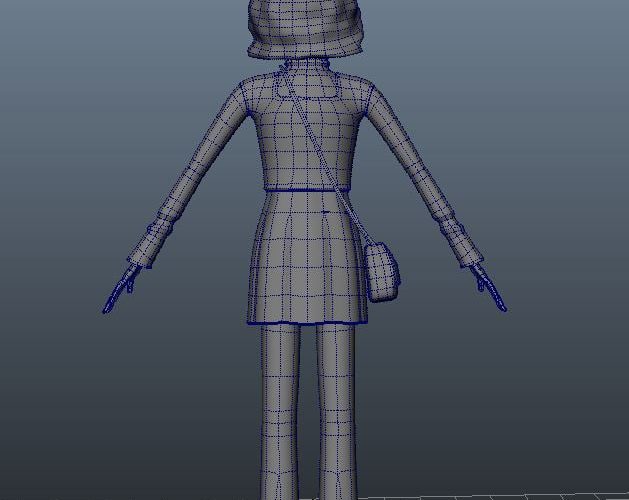Click the hand on the right side
629x500 pixels.
click(489, 290)
